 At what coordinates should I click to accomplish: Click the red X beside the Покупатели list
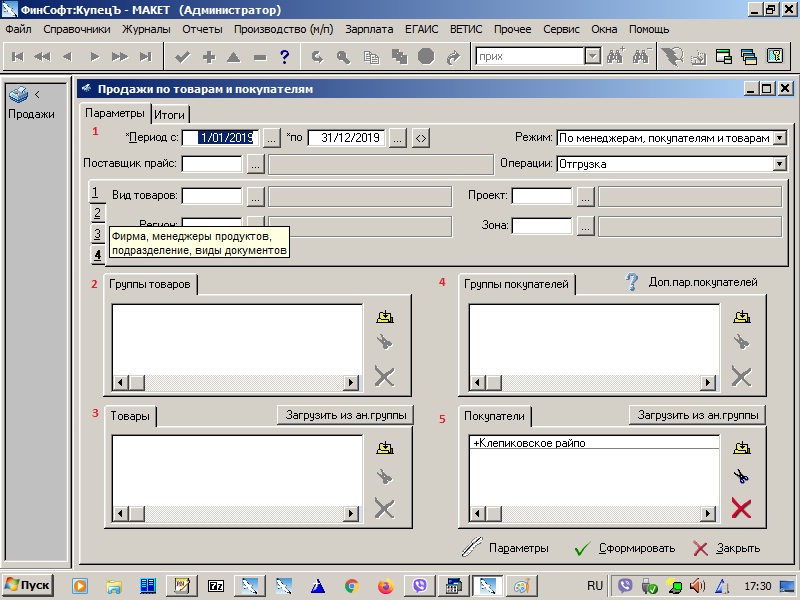point(741,508)
